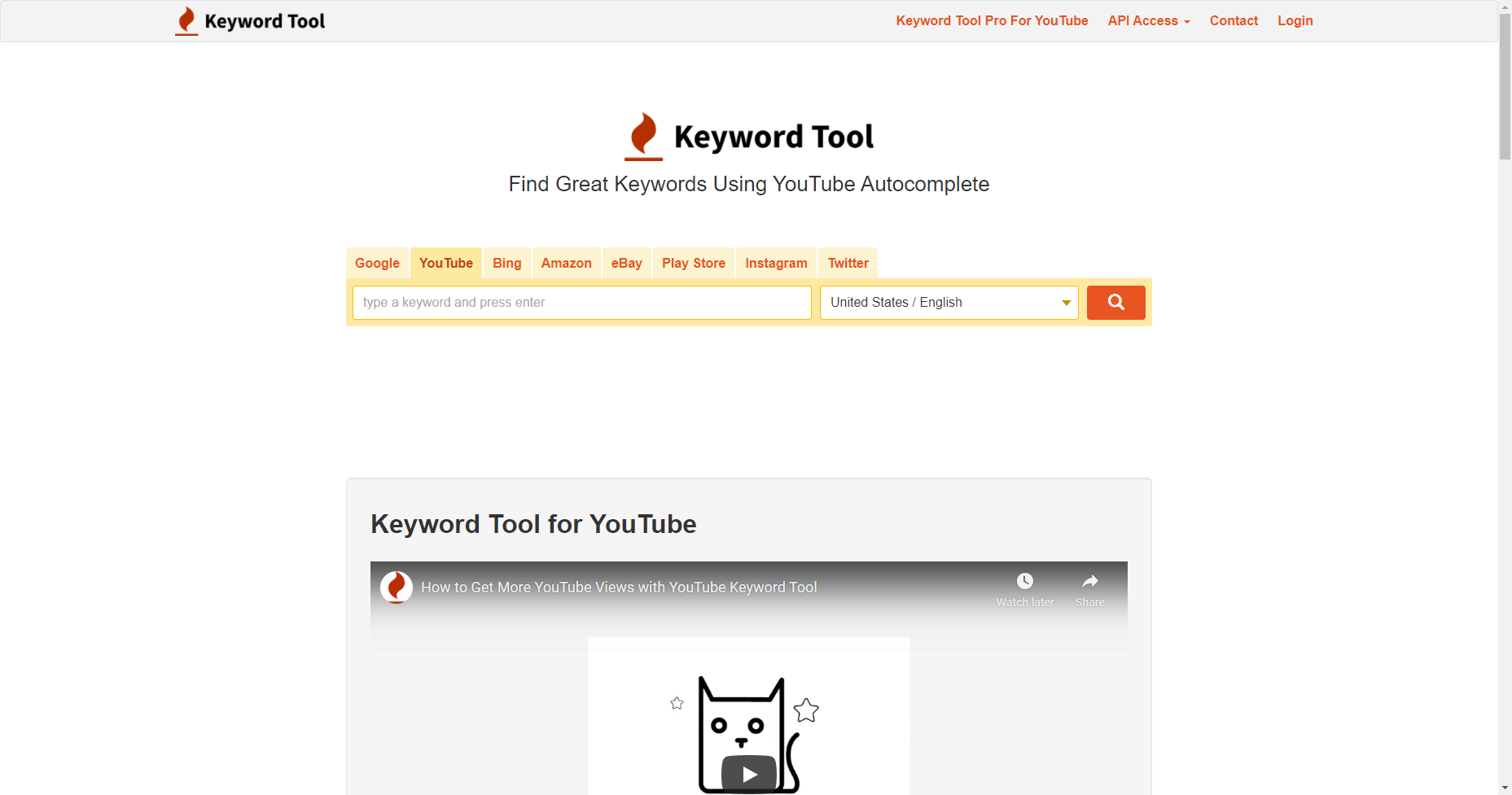Click the Keyword Tool navbar brand text
This screenshot has height=795, width=1512.
coord(265,21)
